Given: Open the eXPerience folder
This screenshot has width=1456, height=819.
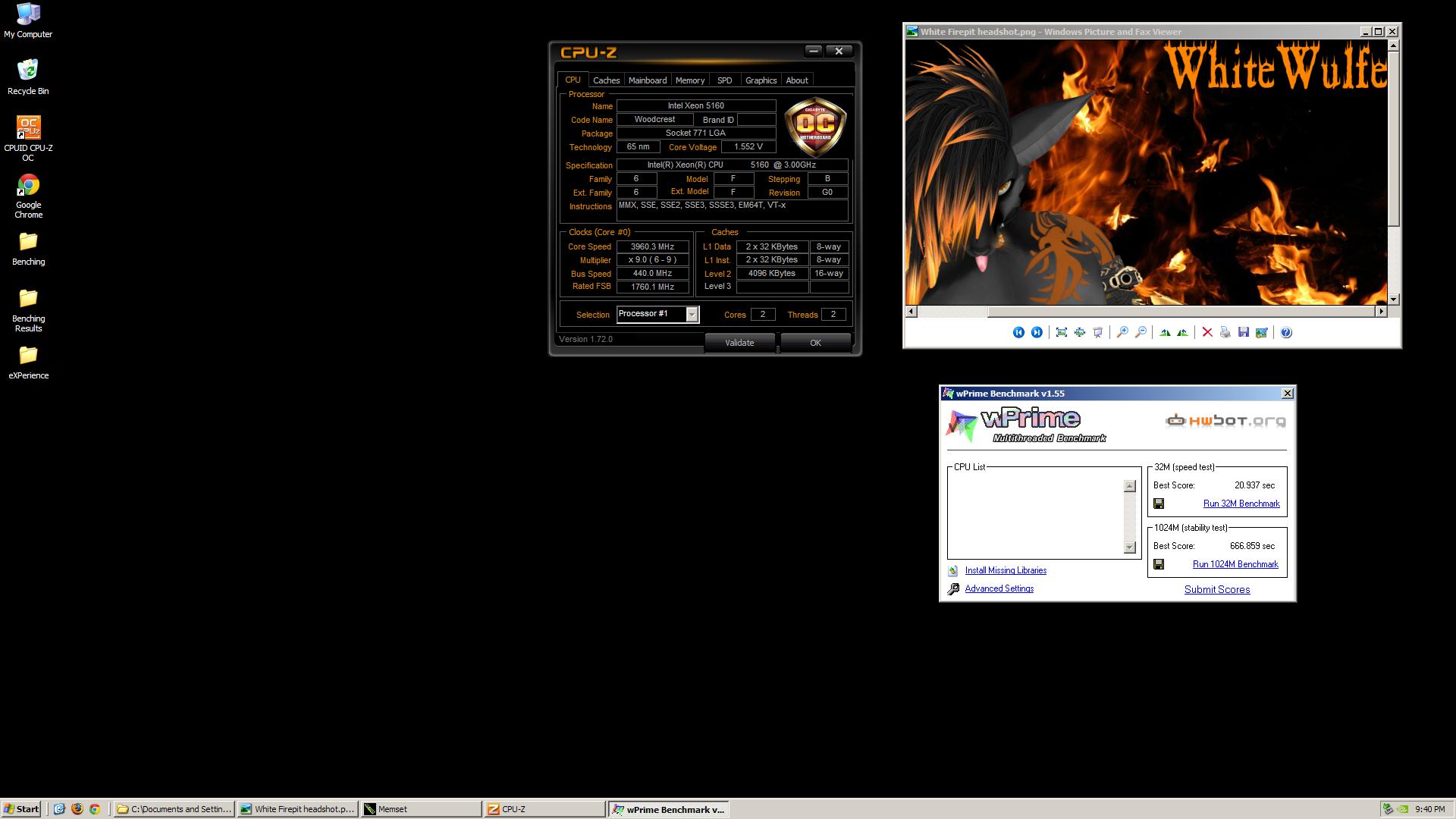Looking at the screenshot, I should click(x=28, y=362).
